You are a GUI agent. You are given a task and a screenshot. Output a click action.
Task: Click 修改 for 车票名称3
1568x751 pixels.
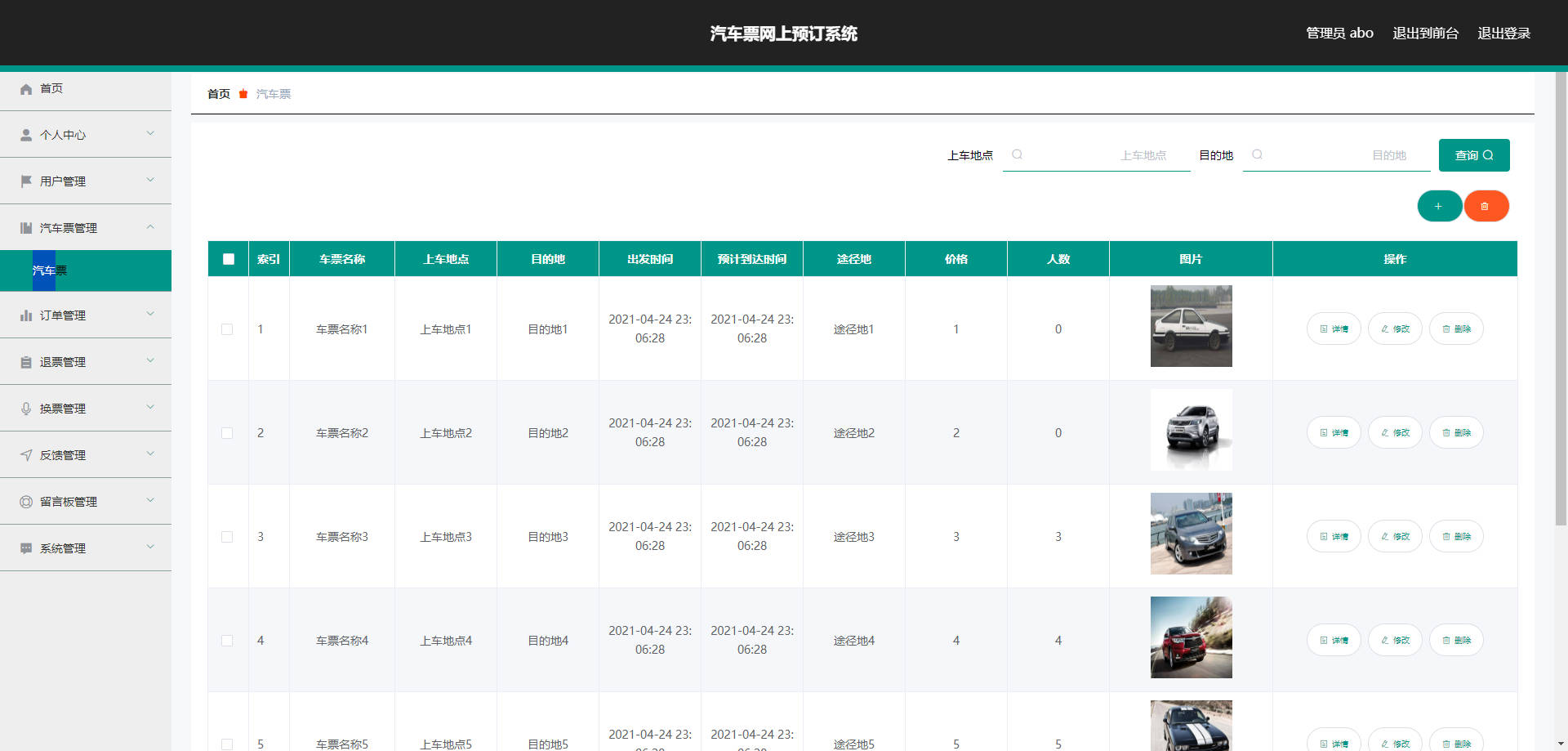coord(1395,536)
